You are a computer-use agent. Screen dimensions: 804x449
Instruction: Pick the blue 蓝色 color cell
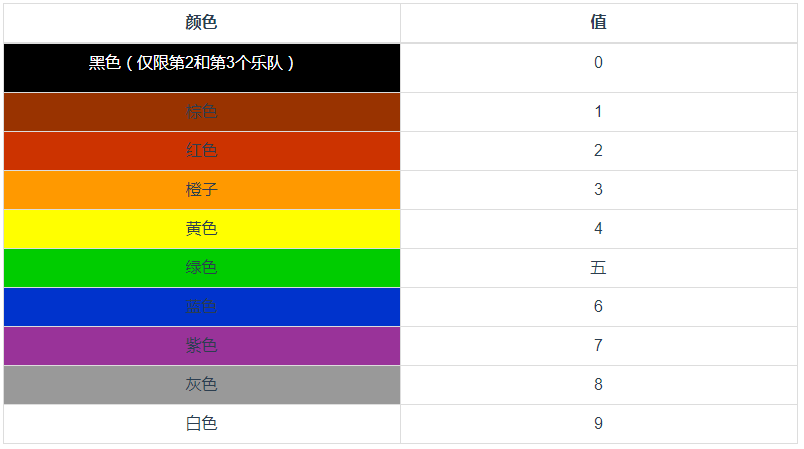[x=201, y=306]
